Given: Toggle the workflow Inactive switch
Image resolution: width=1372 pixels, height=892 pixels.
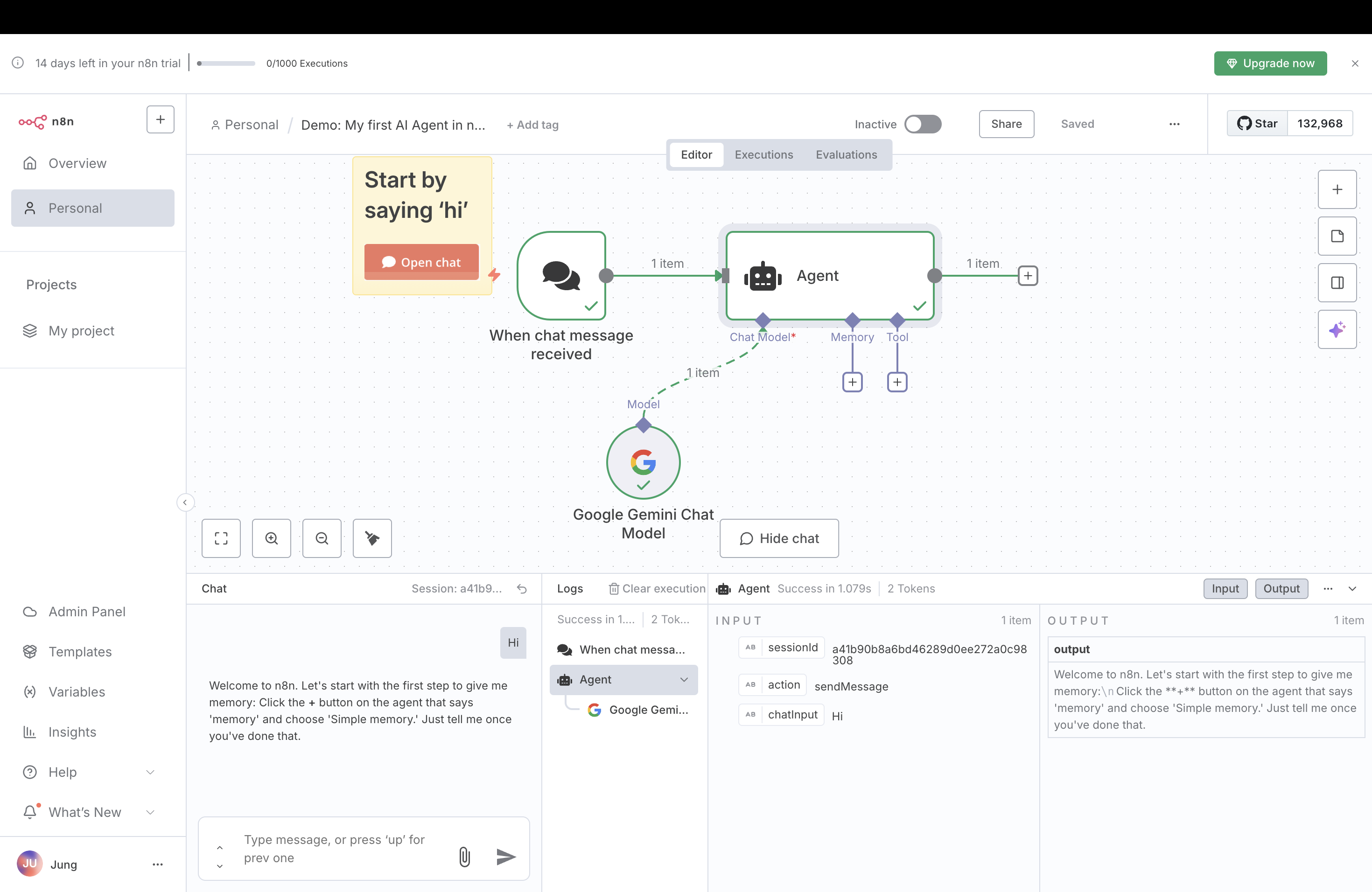Looking at the screenshot, I should [922, 124].
